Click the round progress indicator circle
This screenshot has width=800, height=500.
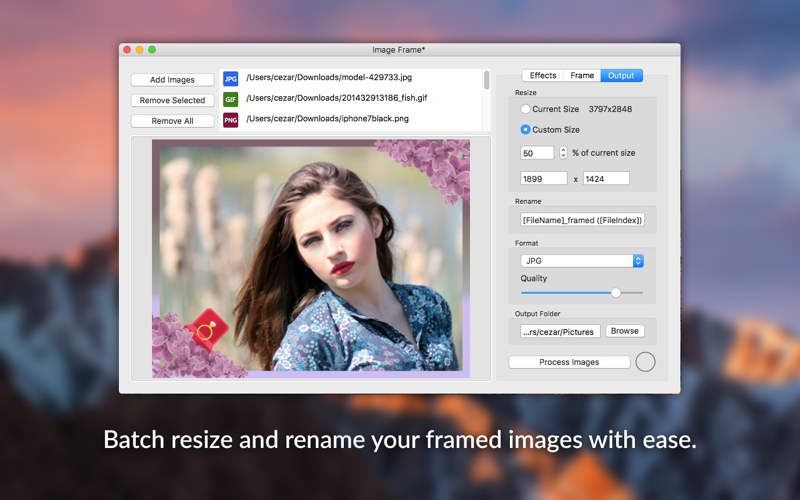click(x=645, y=362)
